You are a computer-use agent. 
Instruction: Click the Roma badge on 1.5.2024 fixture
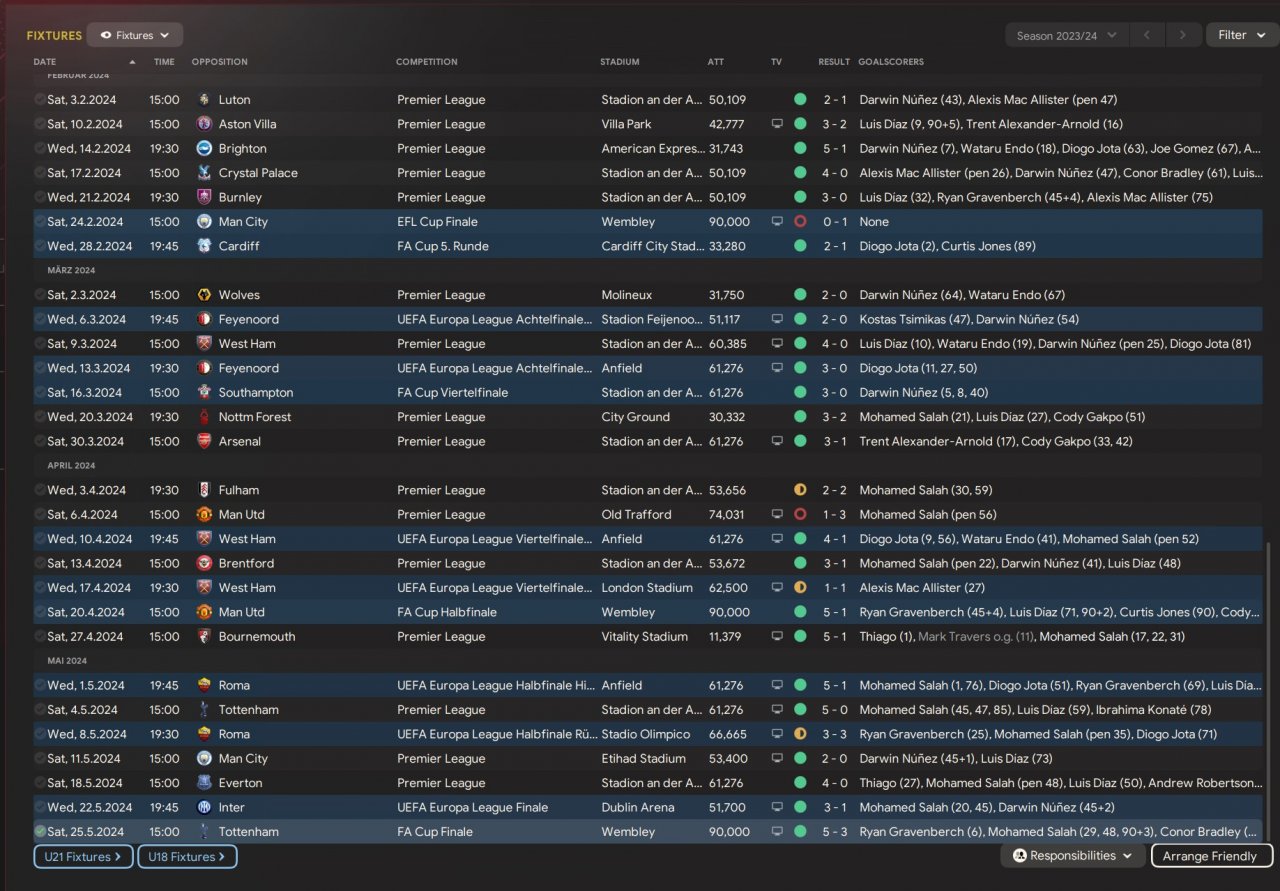pyautogui.click(x=204, y=686)
